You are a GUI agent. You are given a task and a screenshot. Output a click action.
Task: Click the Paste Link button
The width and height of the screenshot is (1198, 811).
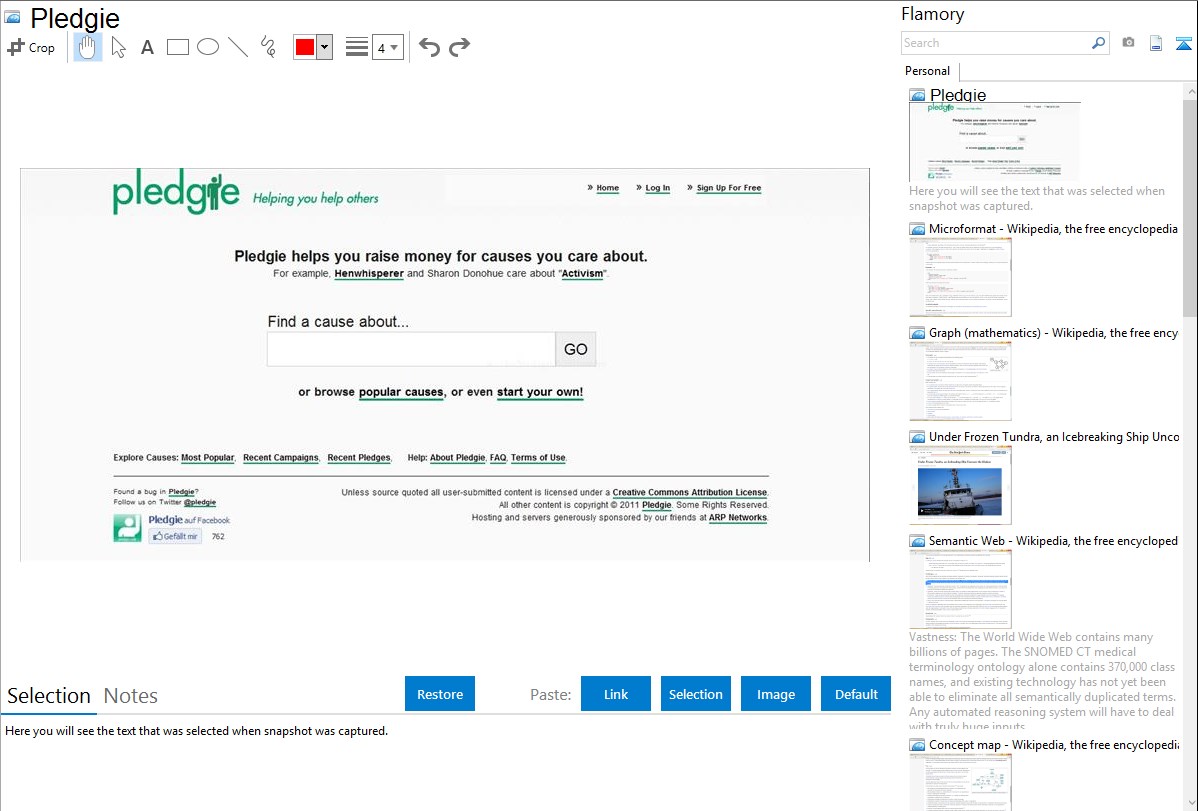[x=616, y=694]
